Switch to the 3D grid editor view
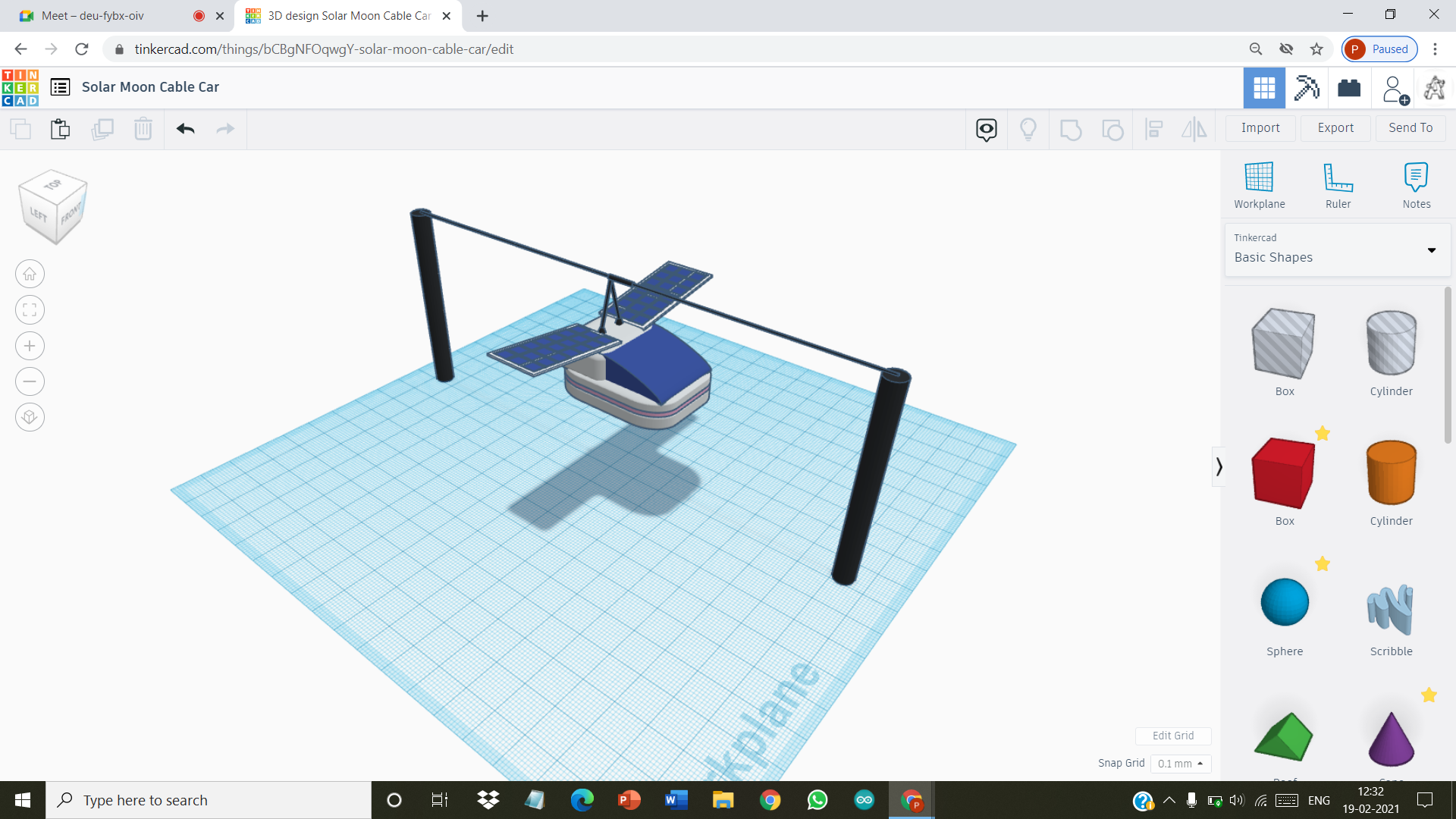 point(1263,87)
